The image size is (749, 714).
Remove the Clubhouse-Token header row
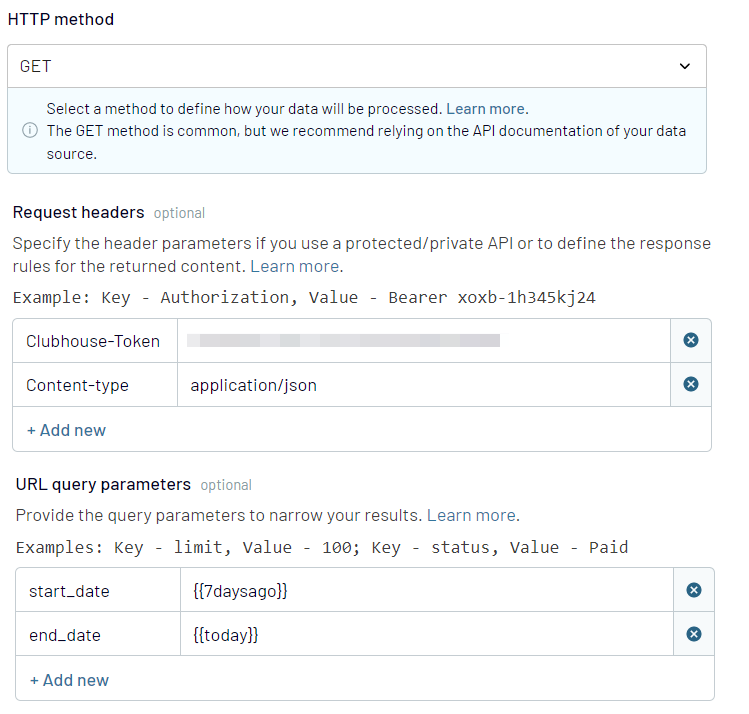coord(690,341)
